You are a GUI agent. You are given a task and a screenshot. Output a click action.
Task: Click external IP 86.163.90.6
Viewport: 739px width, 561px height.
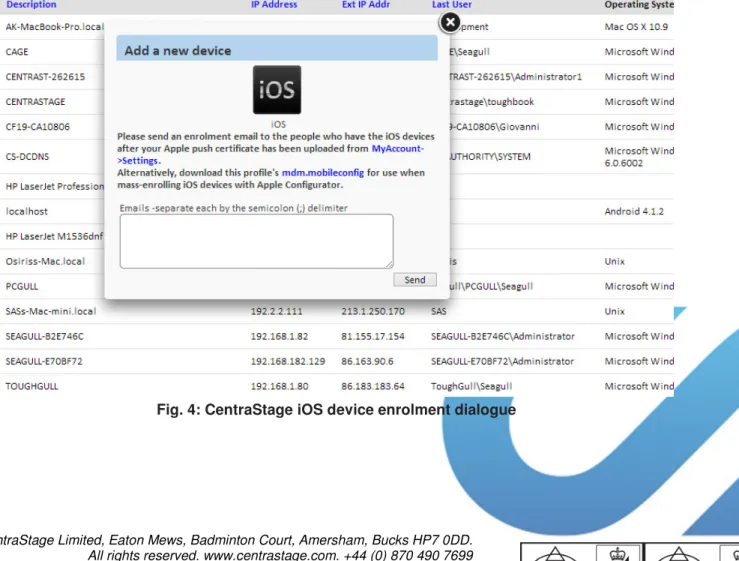point(368,361)
